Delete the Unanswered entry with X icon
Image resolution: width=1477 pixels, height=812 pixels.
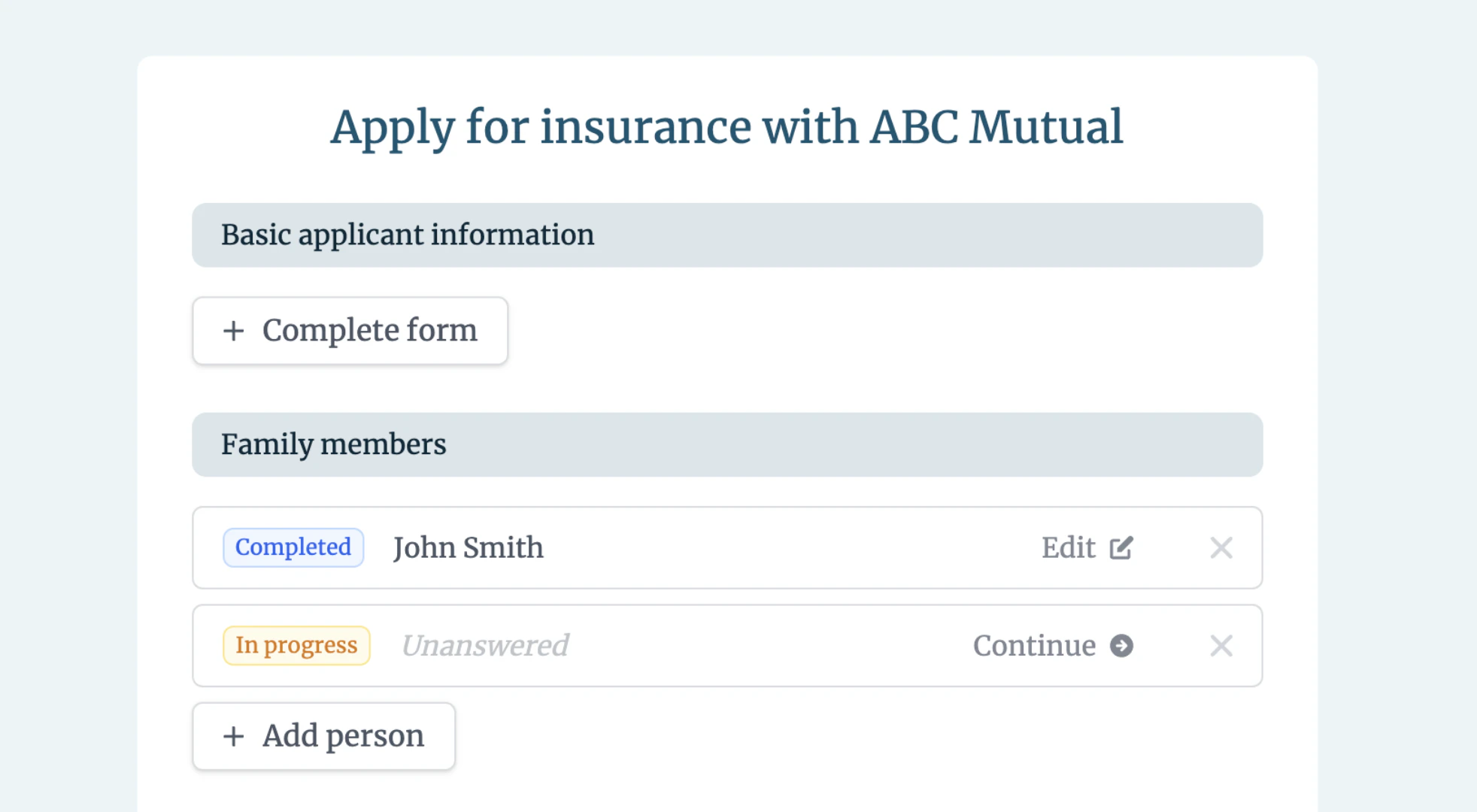1221,646
